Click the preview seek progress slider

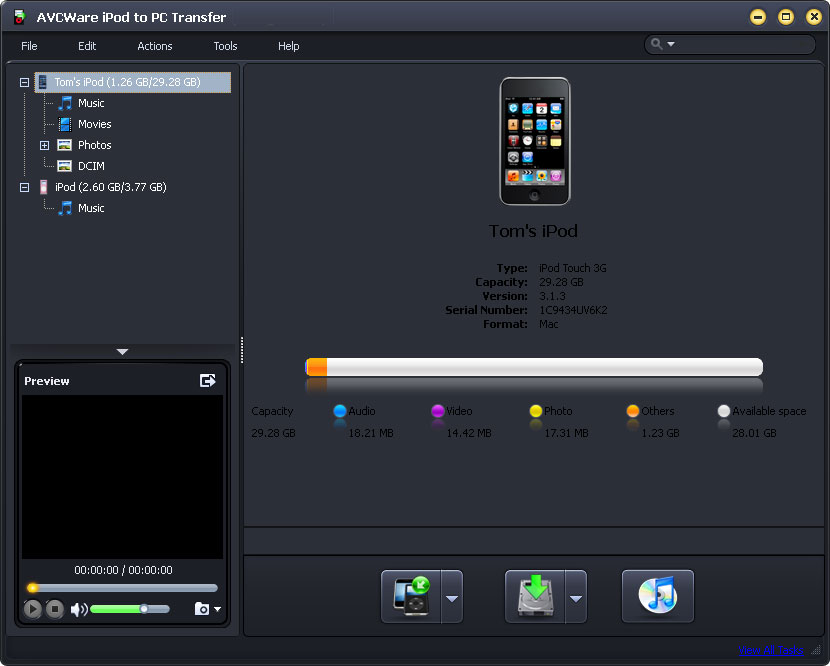[122, 588]
